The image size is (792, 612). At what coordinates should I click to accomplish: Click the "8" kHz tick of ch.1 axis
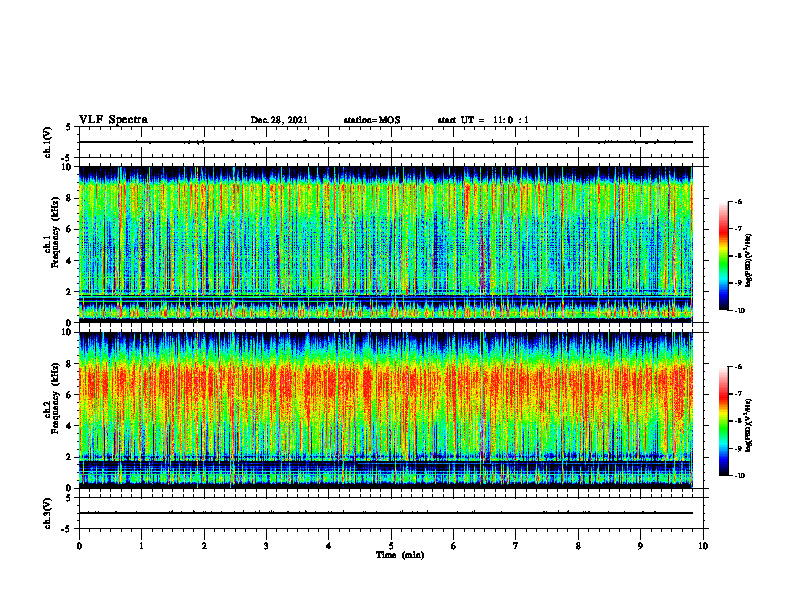point(69,198)
